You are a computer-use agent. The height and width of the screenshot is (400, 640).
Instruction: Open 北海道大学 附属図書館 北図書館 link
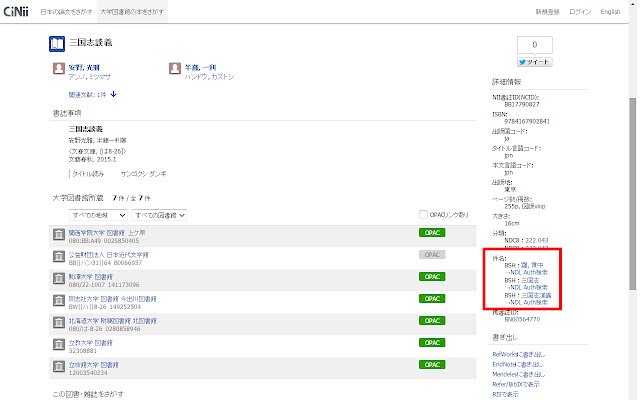click(x=113, y=321)
